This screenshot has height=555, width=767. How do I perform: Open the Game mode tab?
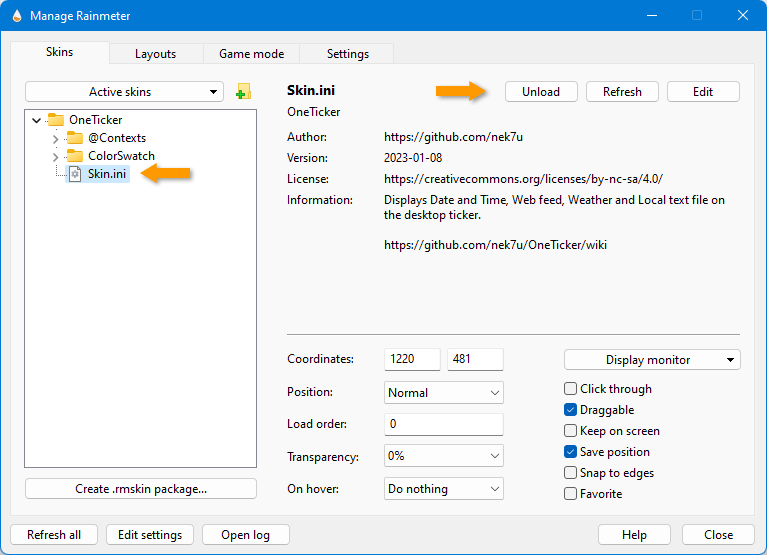pyautogui.click(x=251, y=54)
